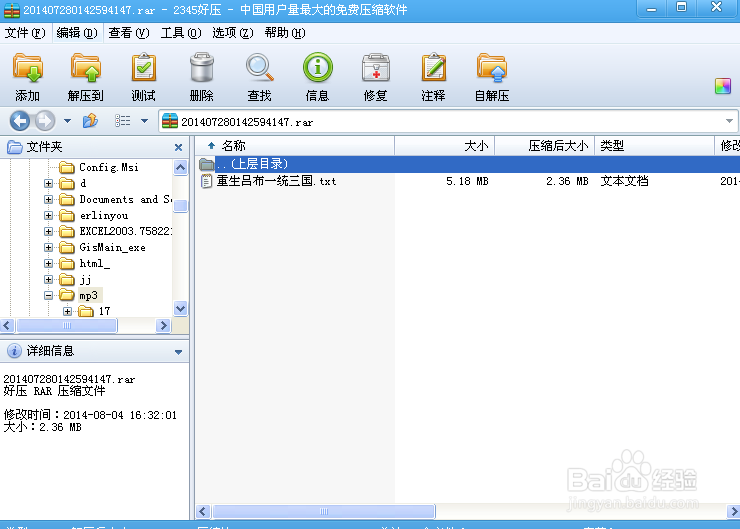Click the view mode list icon
This screenshot has height=529, width=740.
[123, 121]
